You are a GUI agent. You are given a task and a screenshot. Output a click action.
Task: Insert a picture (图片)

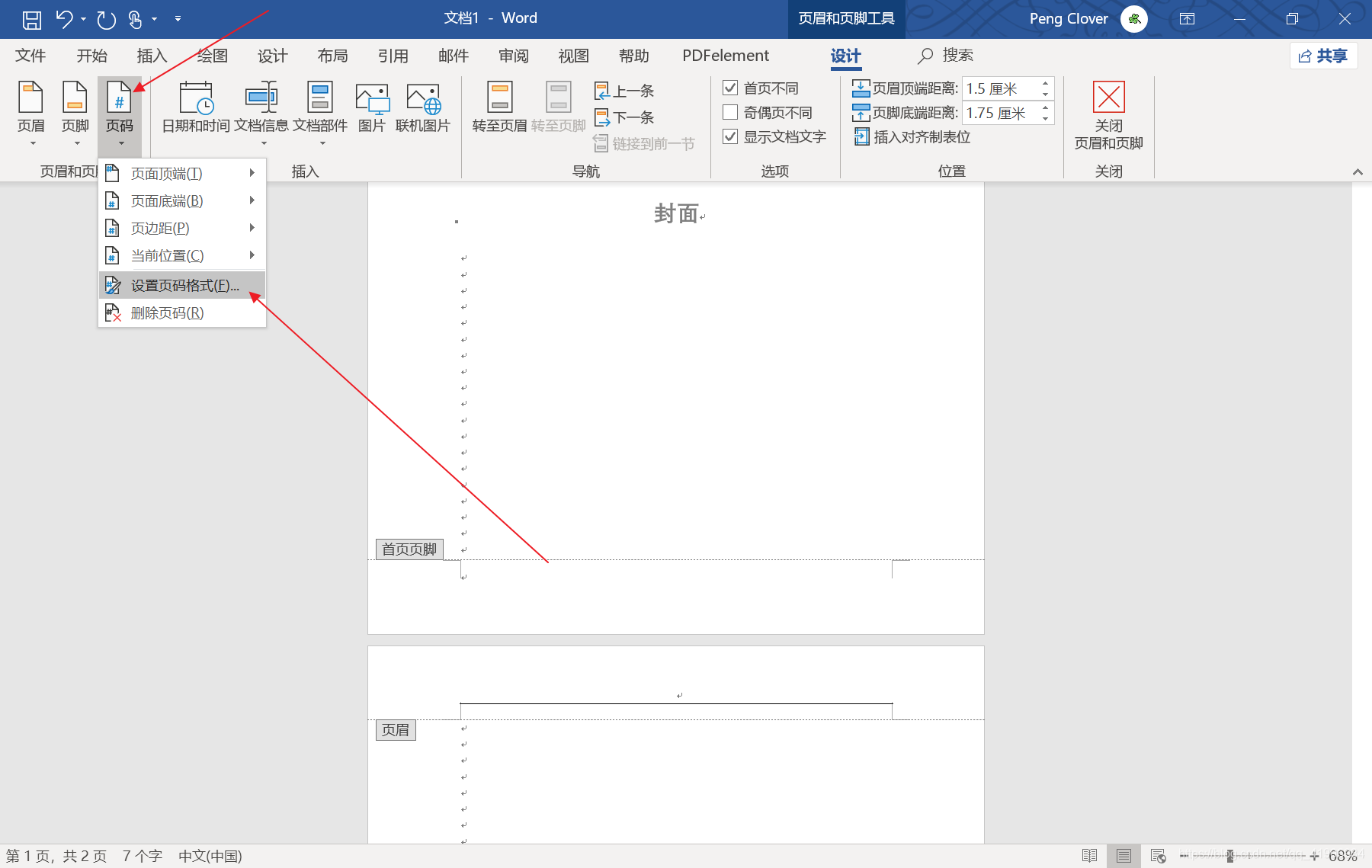pyautogui.click(x=372, y=107)
